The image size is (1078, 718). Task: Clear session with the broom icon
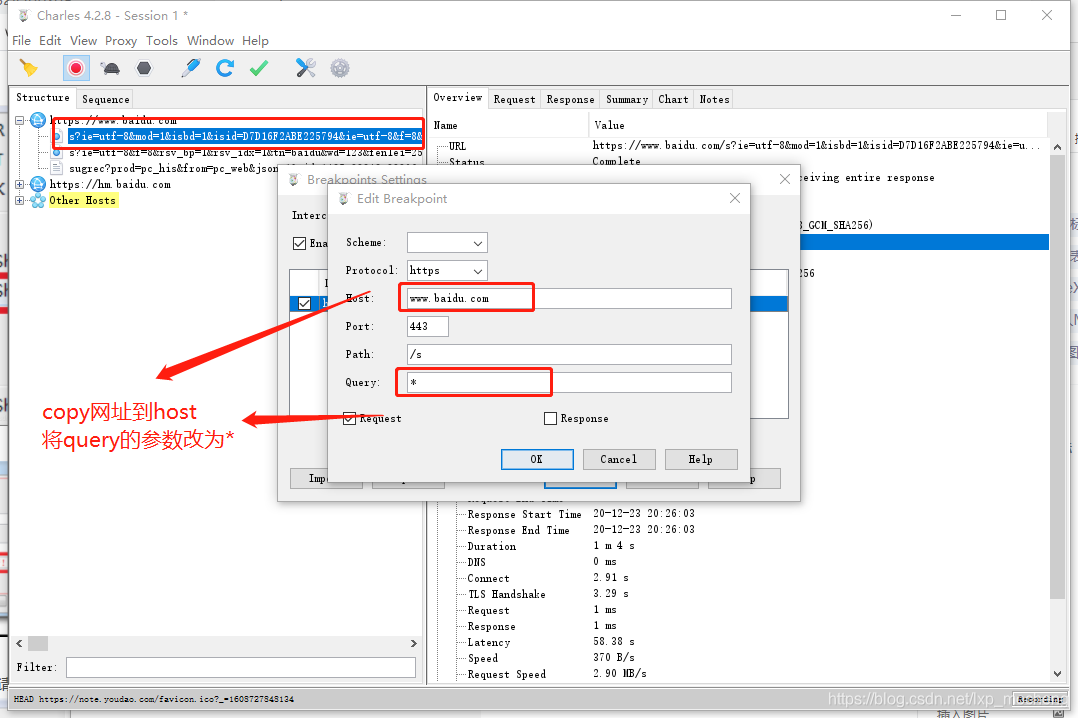click(29, 68)
